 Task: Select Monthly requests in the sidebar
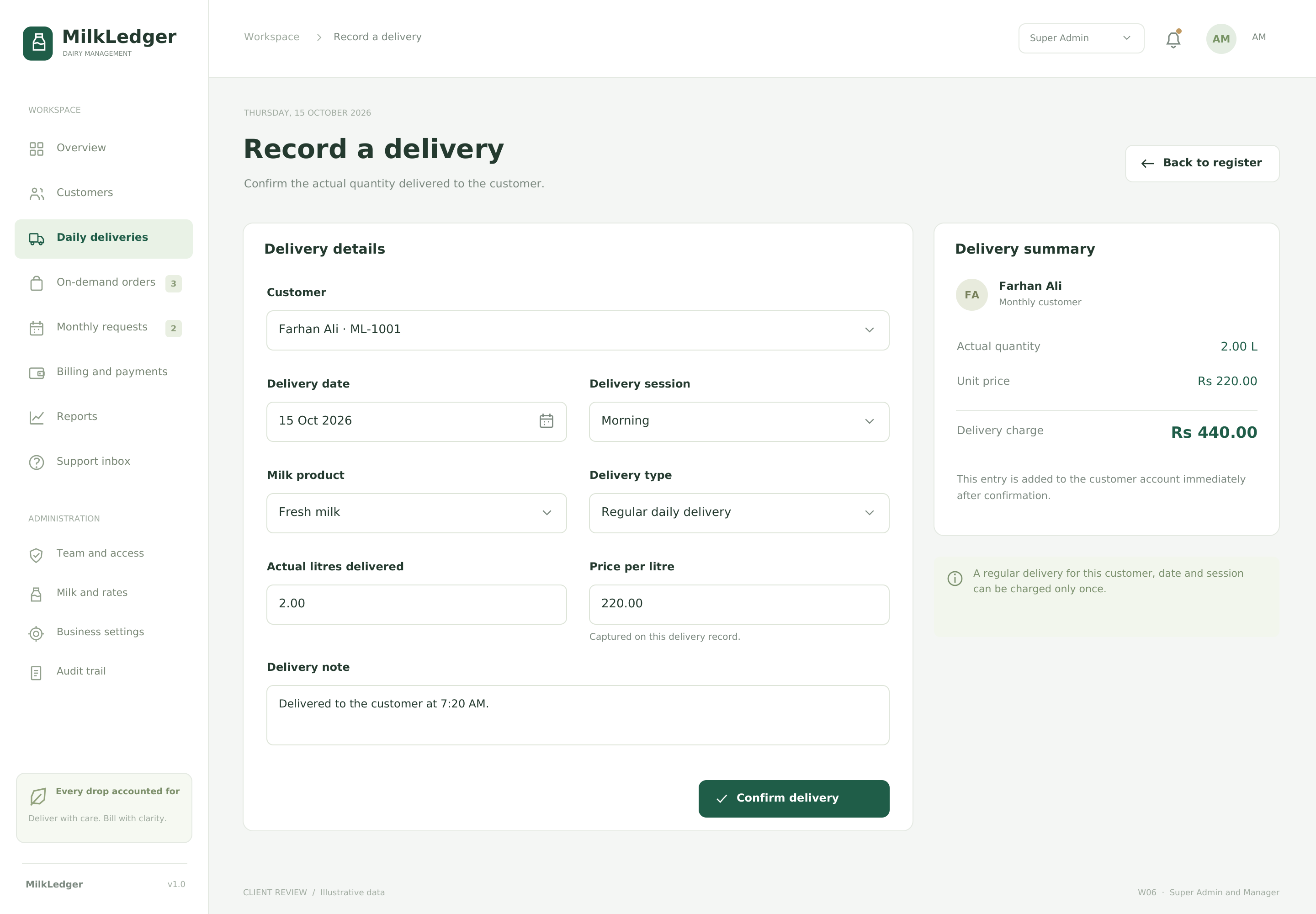click(104, 328)
